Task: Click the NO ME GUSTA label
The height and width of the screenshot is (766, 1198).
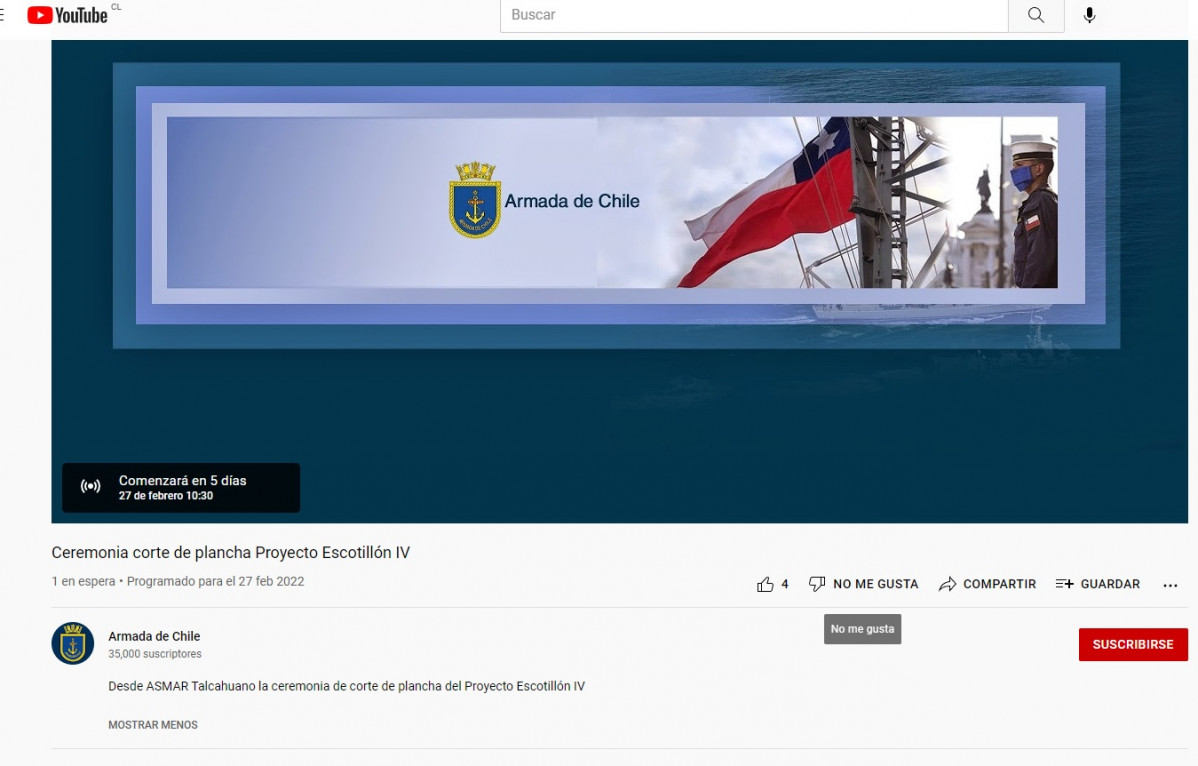Action: coord(876,584)
